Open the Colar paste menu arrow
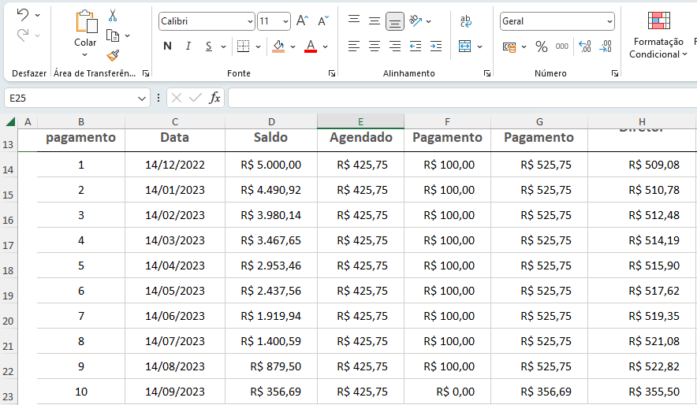Screen dimensions: 697x405 (85, 57)
